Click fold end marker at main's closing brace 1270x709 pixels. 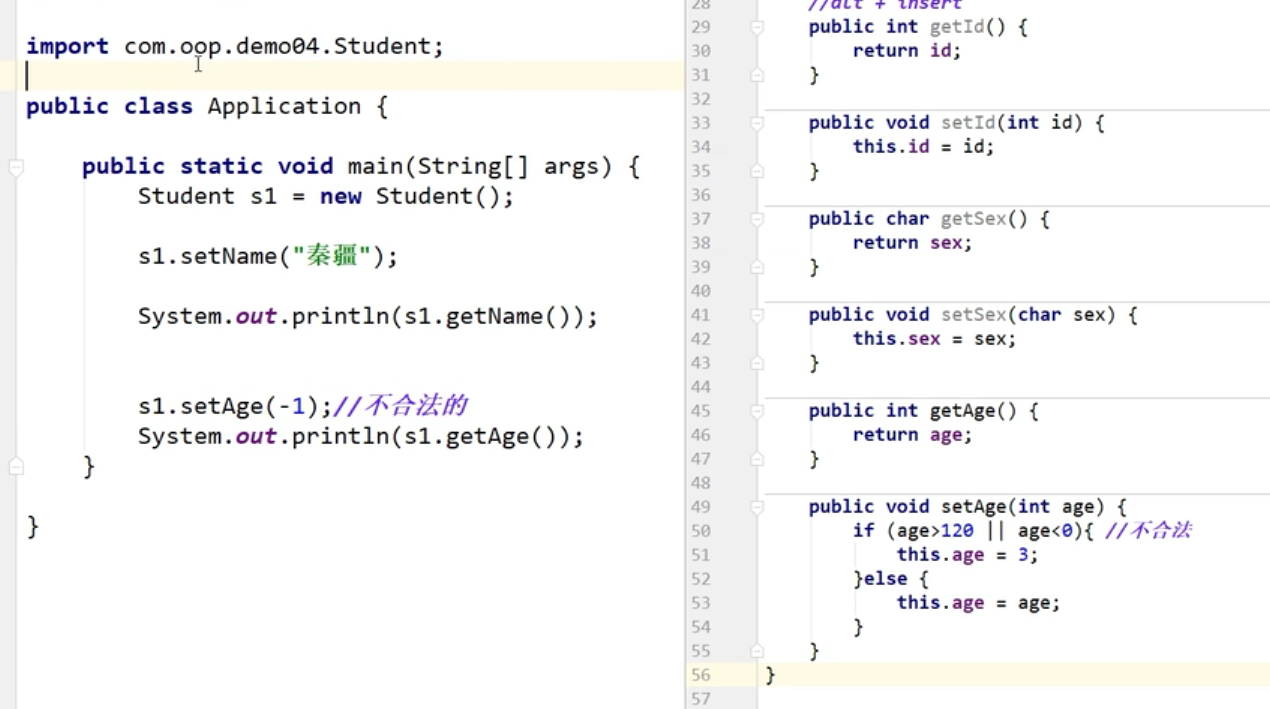16,466
